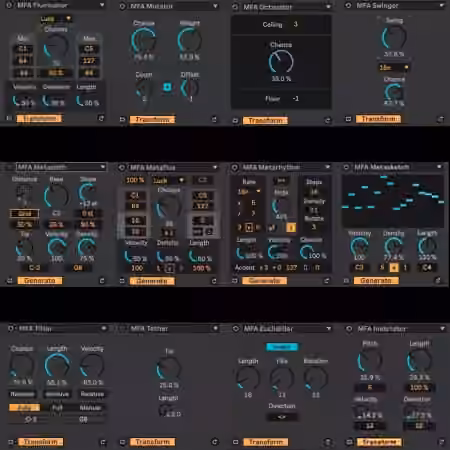The image size is (450, 450).
Task: Toggle the blue square button in Mutator
Action: (x=167, y=87)
